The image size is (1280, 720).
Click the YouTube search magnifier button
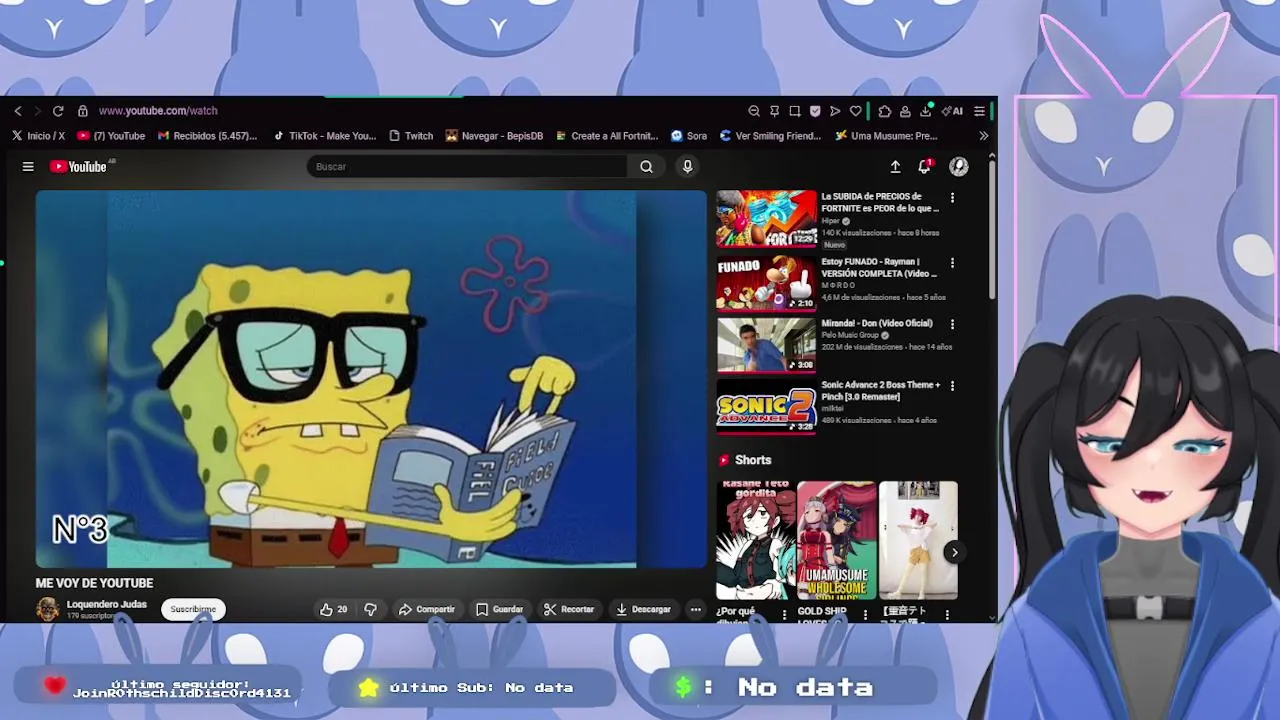click(646, 167)
